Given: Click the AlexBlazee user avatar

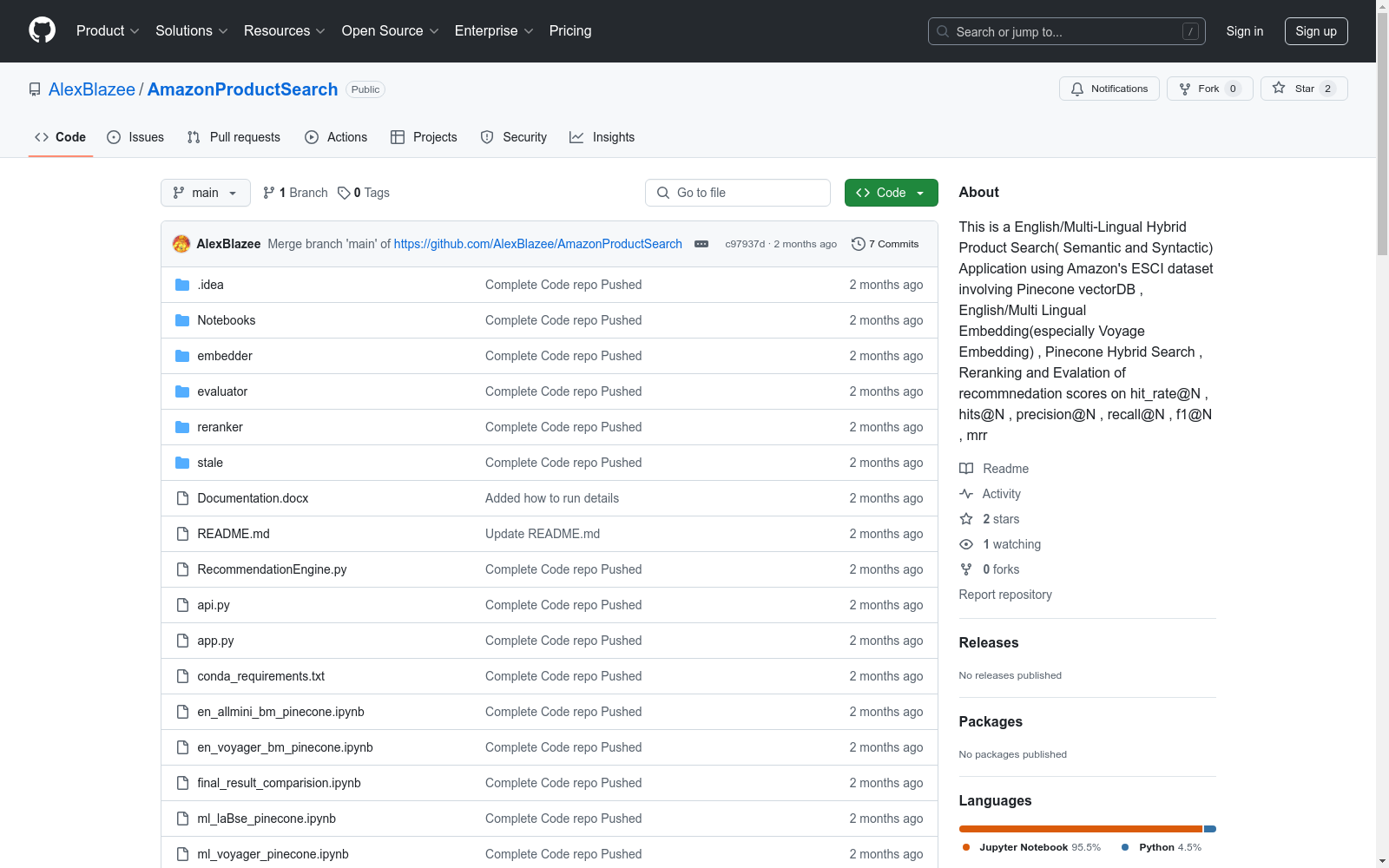Looking at the screenshot, I should 181,244.
